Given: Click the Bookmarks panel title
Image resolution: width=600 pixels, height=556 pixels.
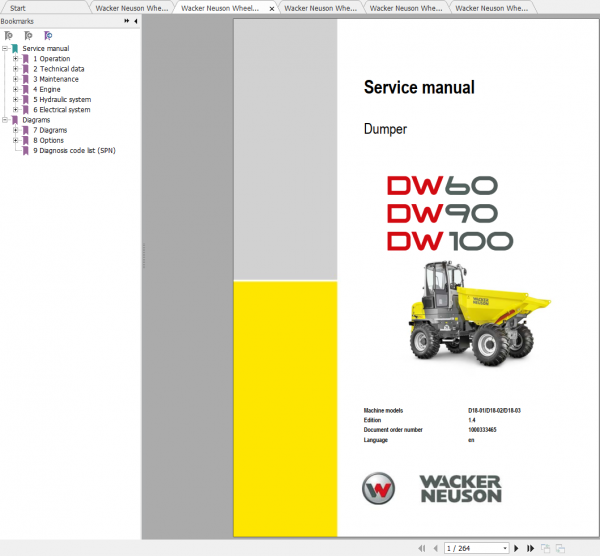Looking at the screenshot, I should tap(17, 21).
